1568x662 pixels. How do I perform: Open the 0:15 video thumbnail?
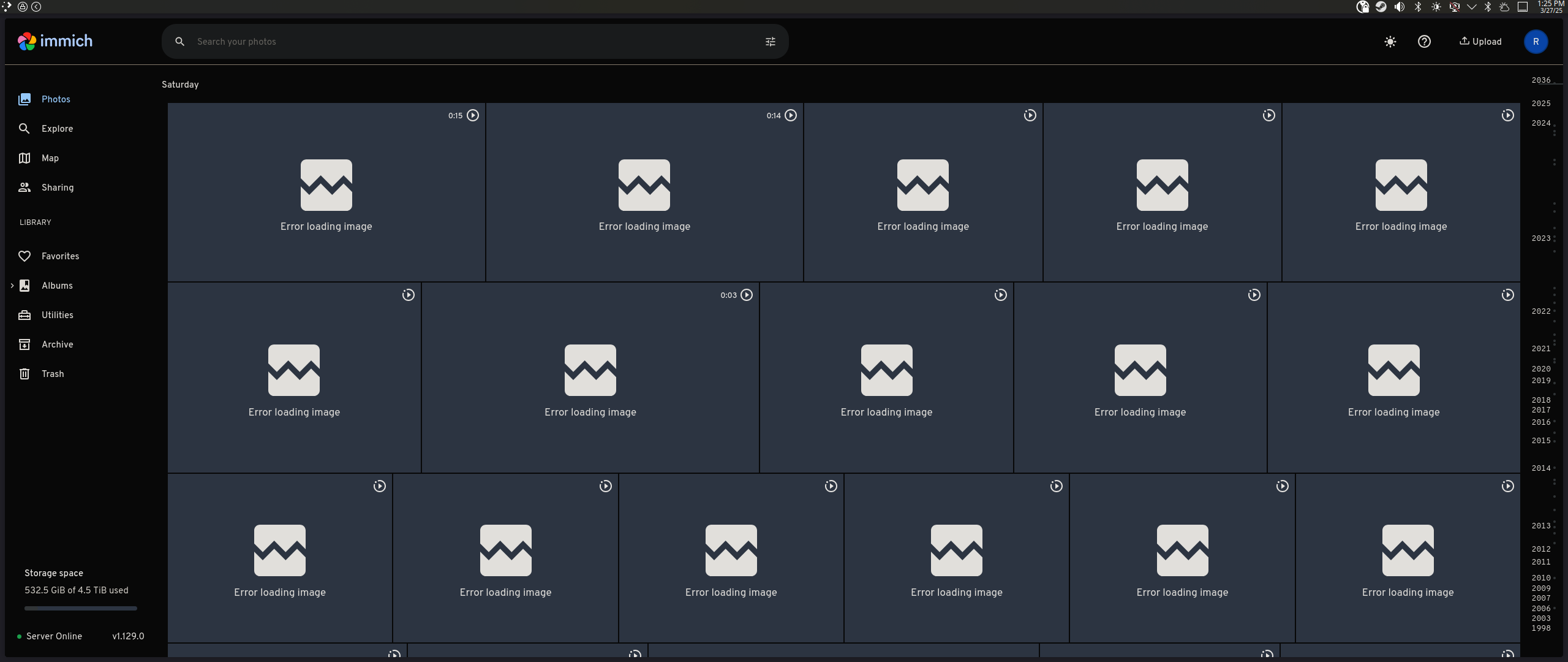tap(326, 192)
